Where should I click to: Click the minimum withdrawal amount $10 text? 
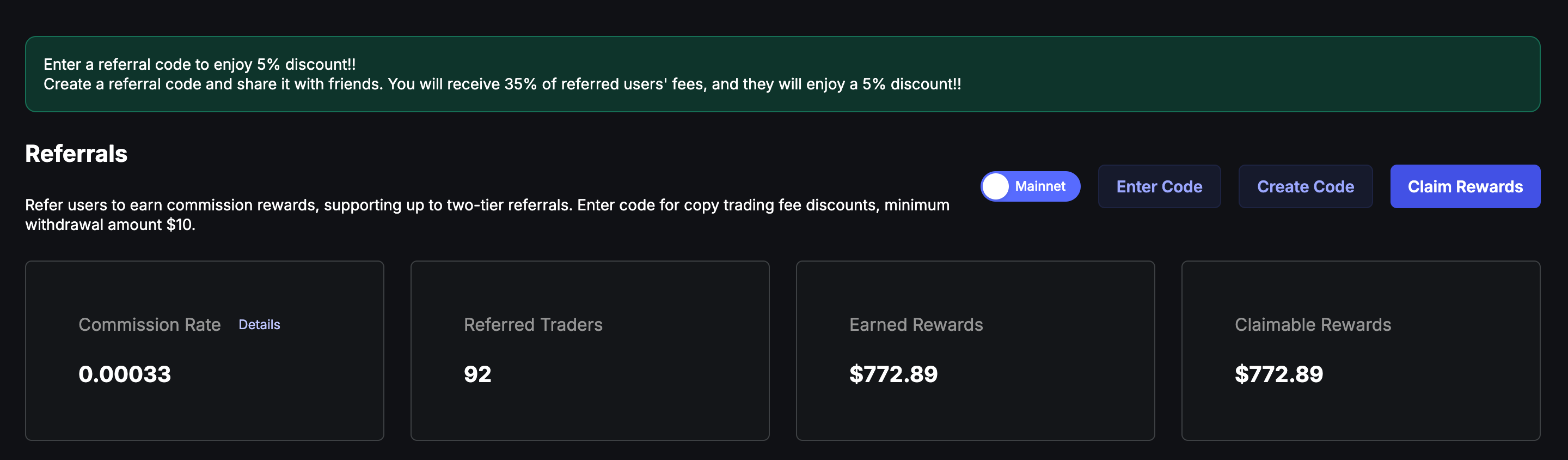point(109,225)
